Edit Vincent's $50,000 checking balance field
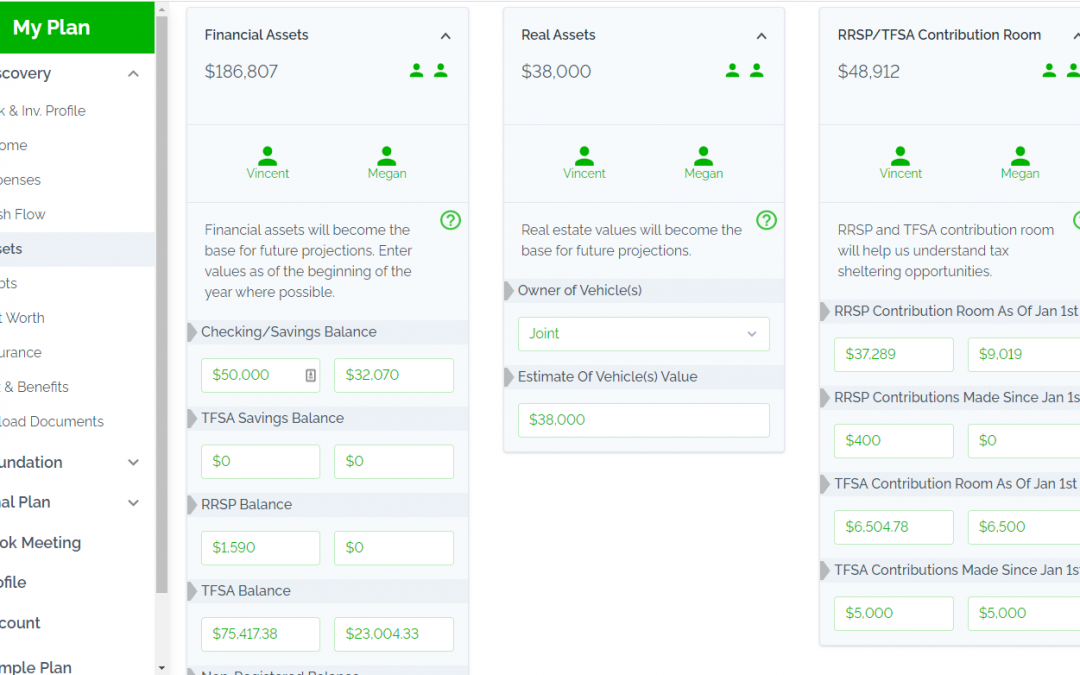Screen dimensions: 1080x675 pyautogui.click(x=260, y=375)
